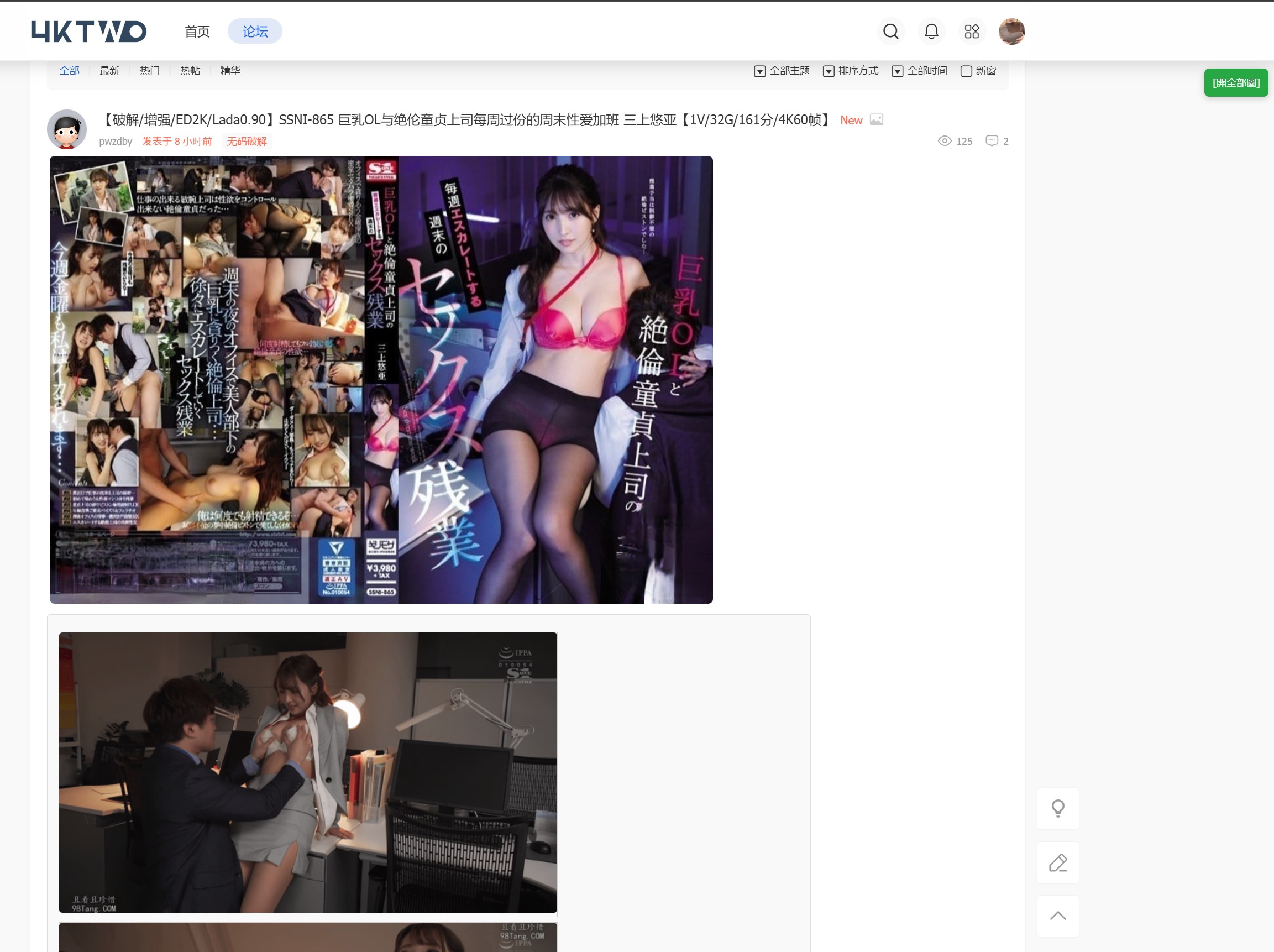This screenshot has height=952, width=1274.
Task: Open the notifications bell icon
Action: click(931, 32)
